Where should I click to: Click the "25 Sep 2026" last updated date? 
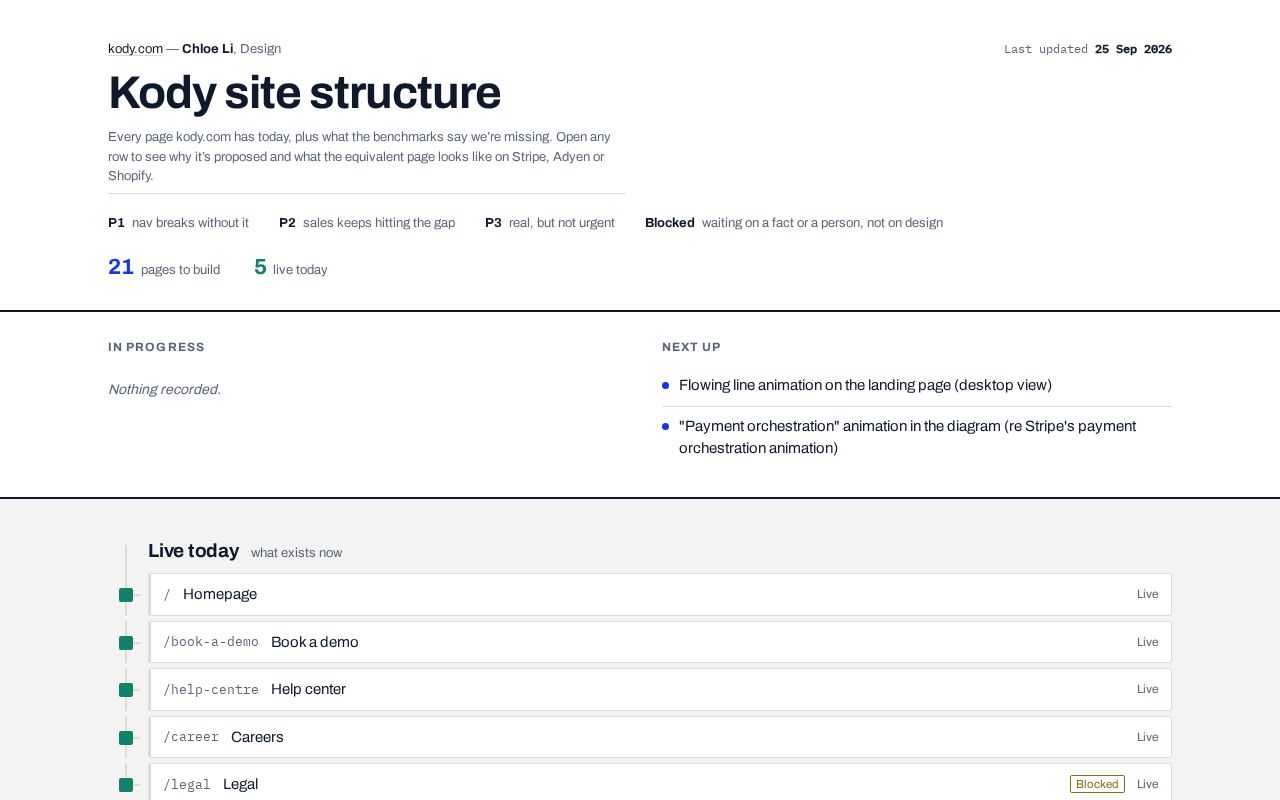(x=1133, y=49)
